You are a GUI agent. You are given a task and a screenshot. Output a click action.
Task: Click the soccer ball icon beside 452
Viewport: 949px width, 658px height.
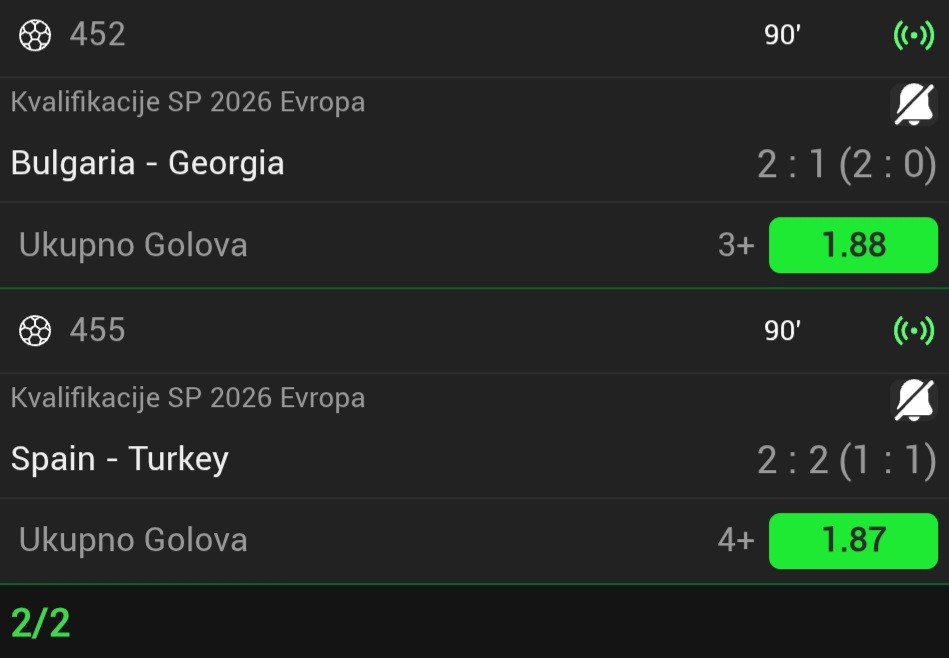pos(35,35)
